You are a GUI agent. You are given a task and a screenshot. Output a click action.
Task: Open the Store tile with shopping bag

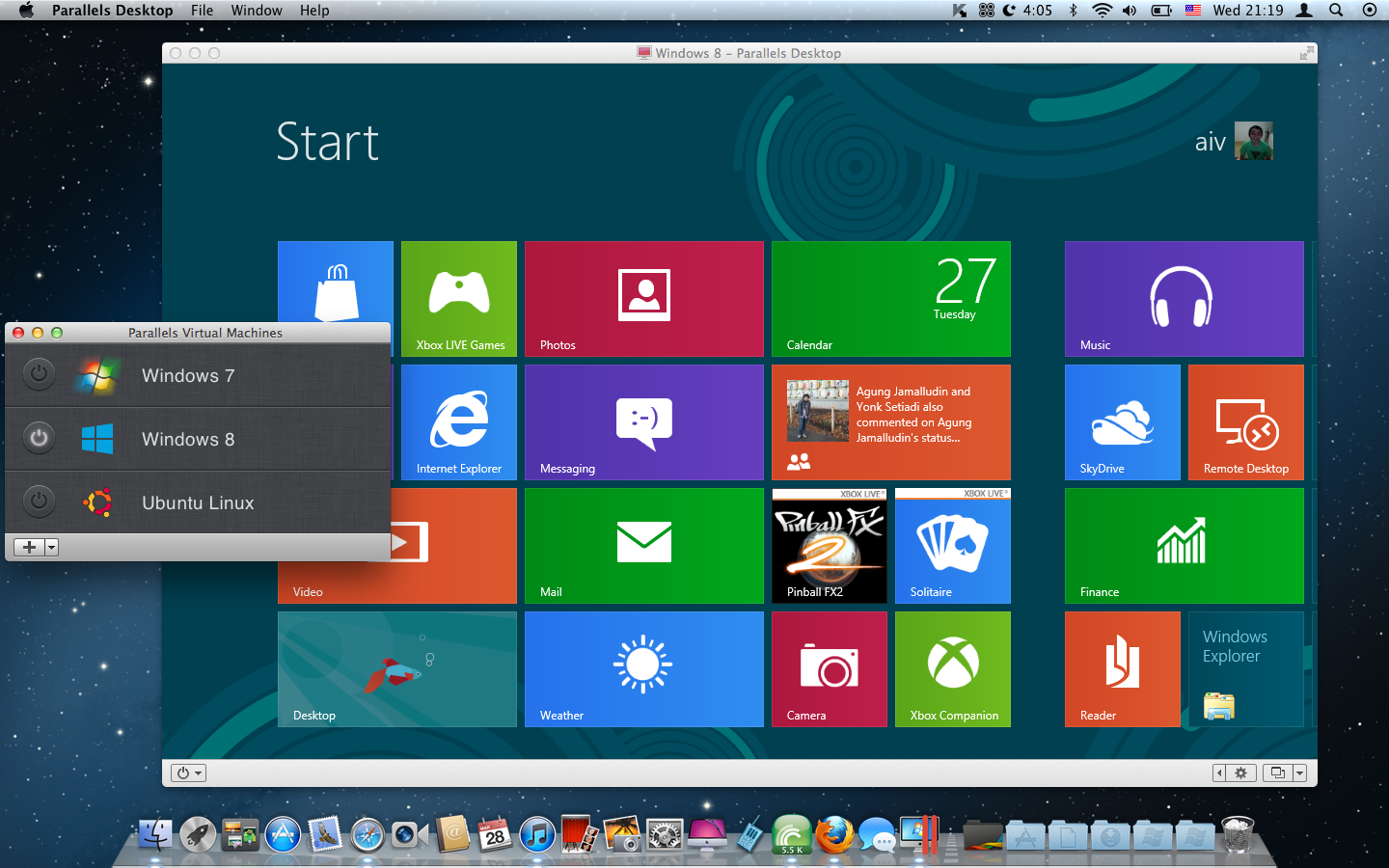336,282
